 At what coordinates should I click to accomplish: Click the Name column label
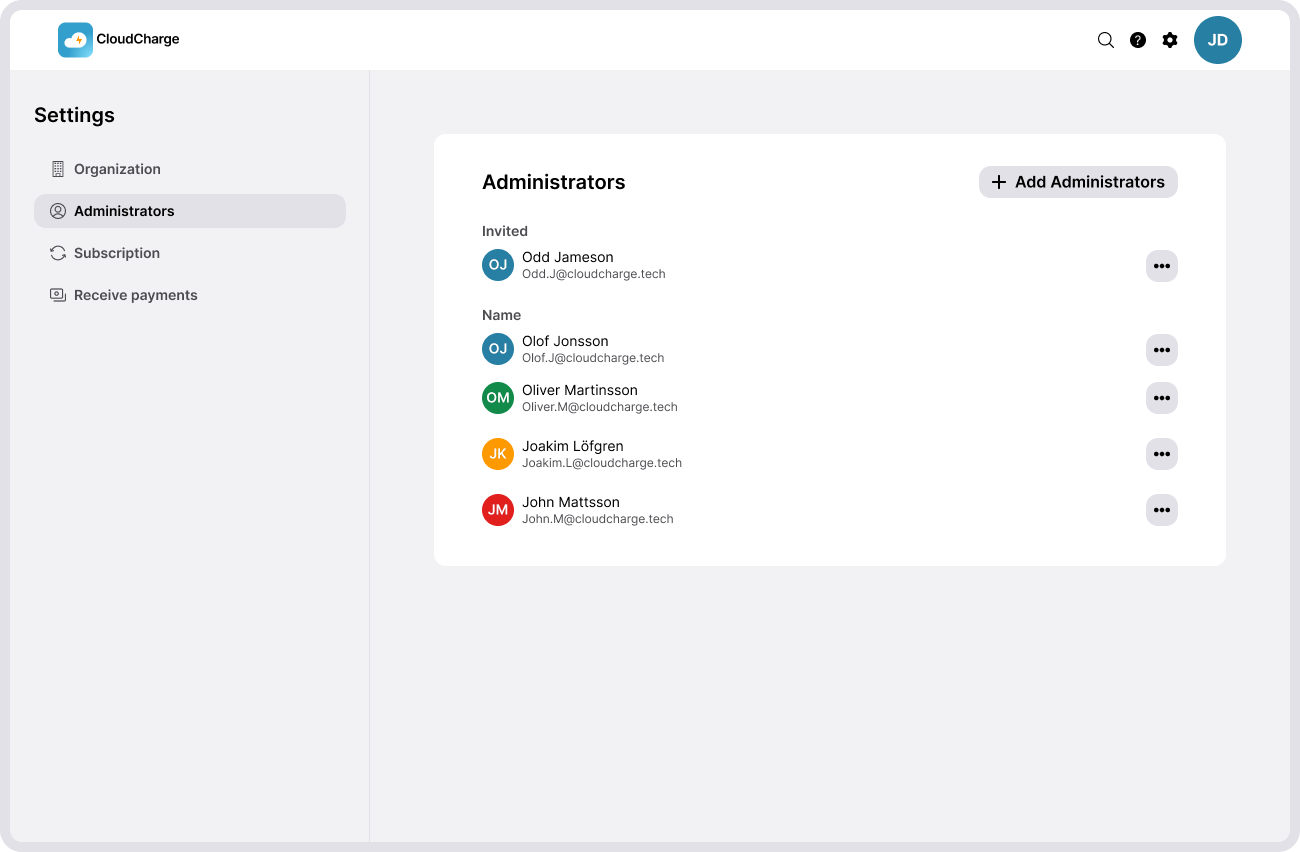[x=502, y=315]
